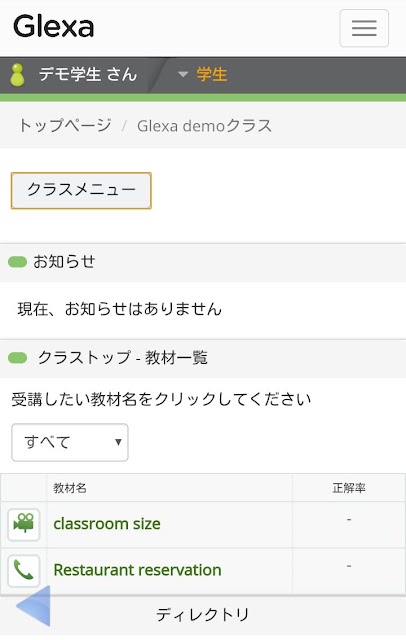
Task: Open the Restaurant reservation material
Action: click(x=138, y=570)
